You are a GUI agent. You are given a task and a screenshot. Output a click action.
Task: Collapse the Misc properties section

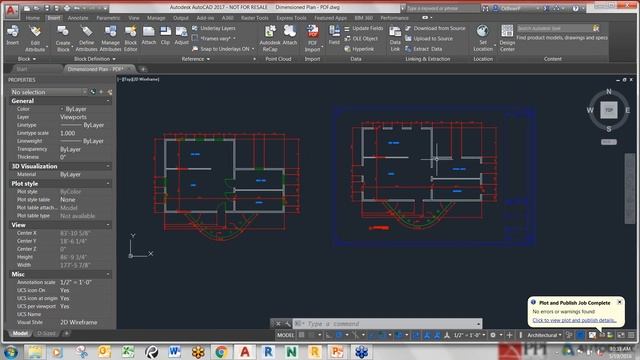[x=108, y=274]
